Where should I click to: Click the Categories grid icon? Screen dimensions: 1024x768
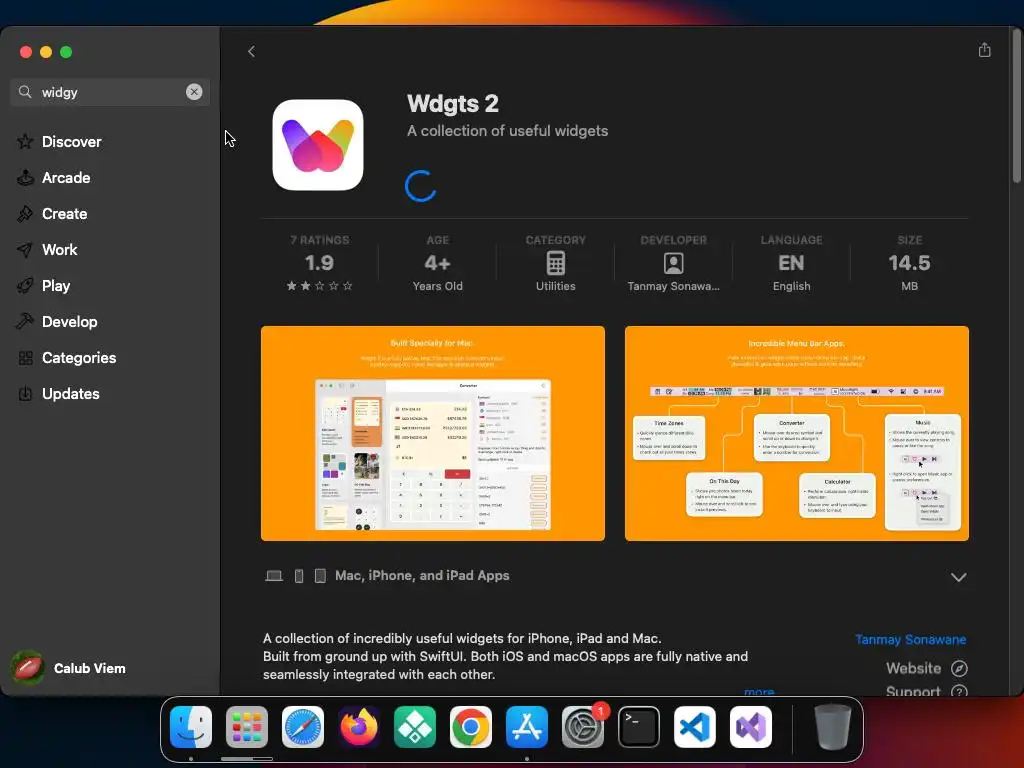tap(25, 358)
